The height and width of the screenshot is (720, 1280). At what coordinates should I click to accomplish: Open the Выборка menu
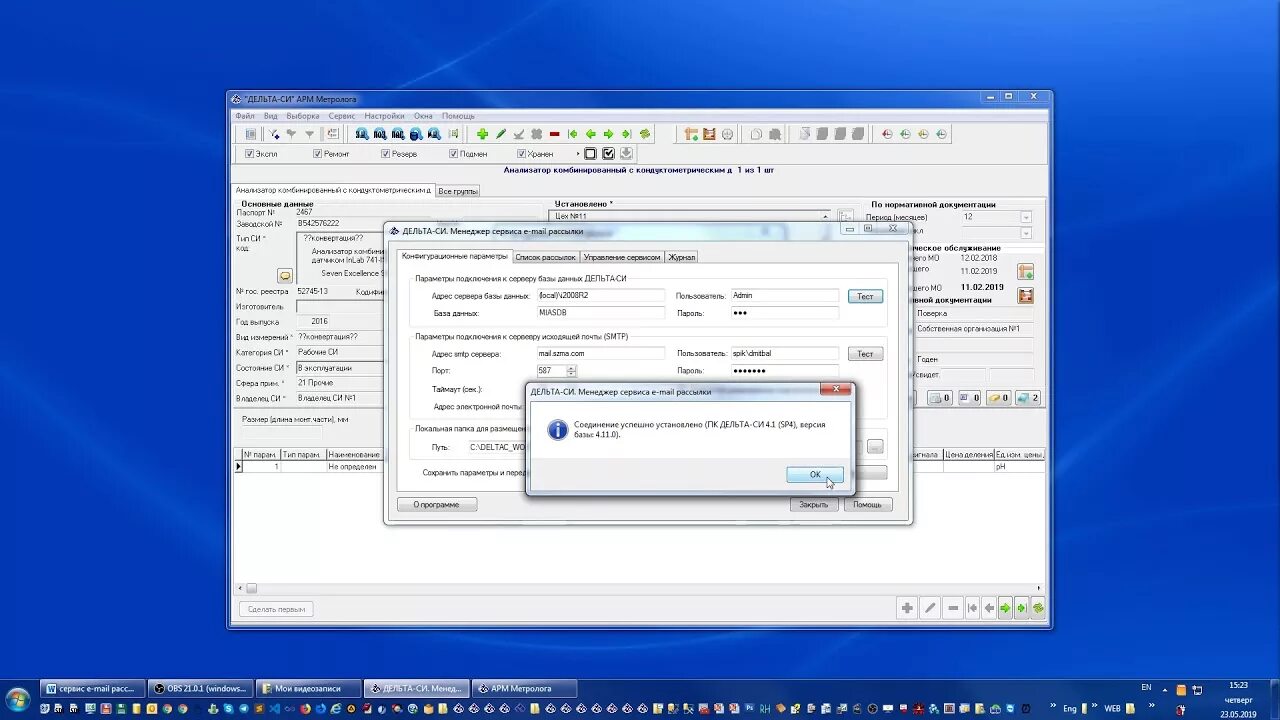(x=303, y=116)
